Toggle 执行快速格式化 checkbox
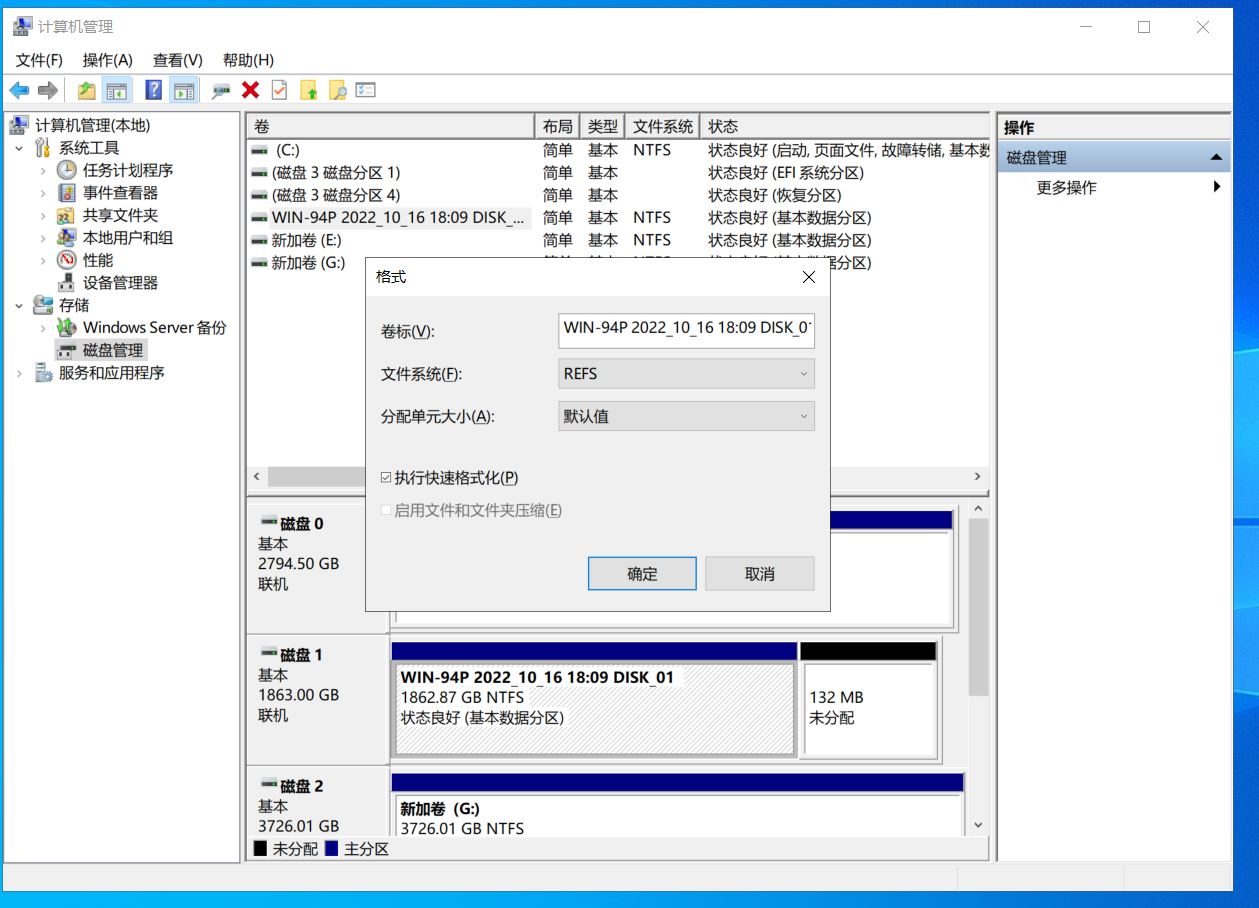This screenshot has height=908, width=1259. coord(386,478)
